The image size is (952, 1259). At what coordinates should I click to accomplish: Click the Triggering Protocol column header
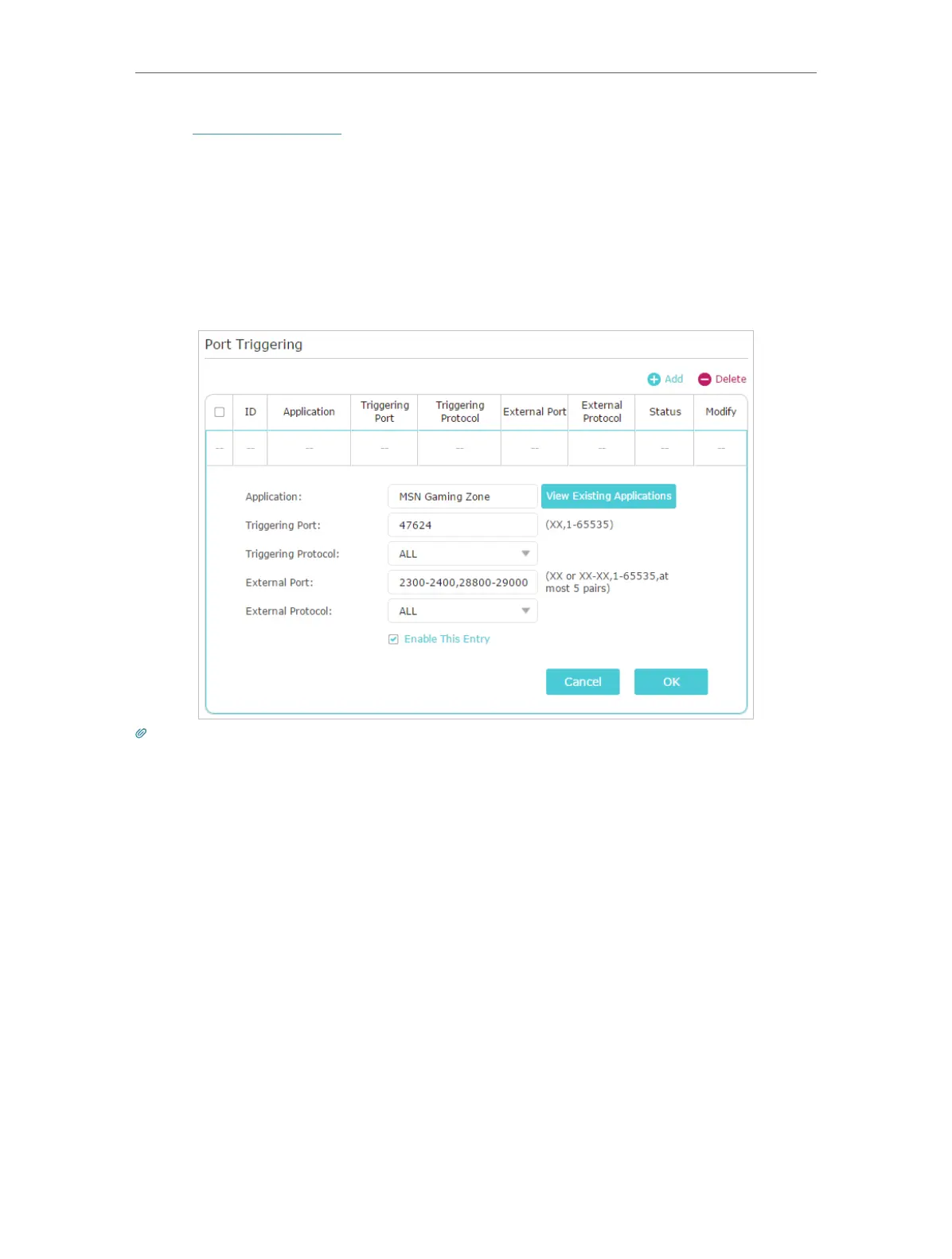460,412
